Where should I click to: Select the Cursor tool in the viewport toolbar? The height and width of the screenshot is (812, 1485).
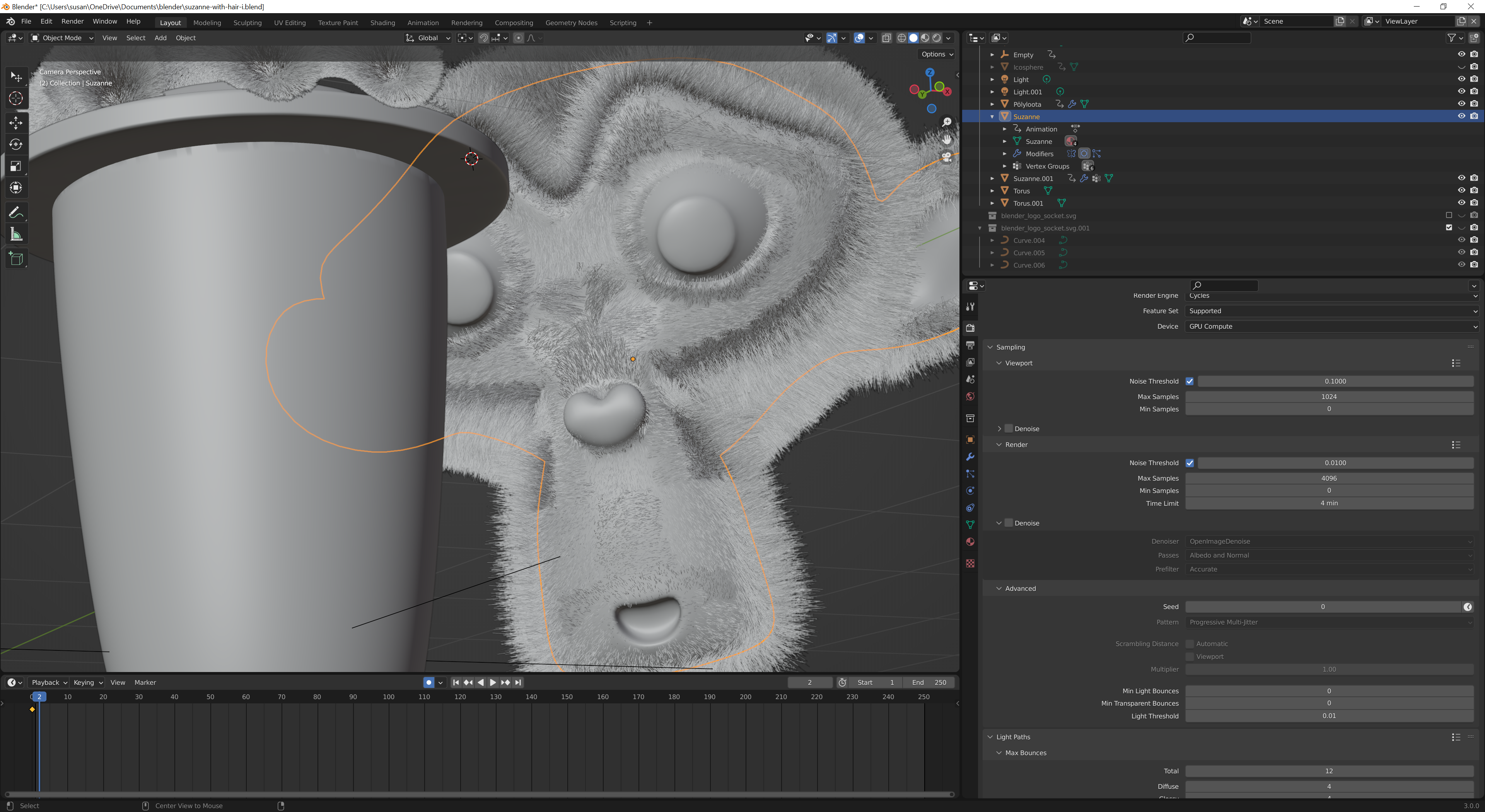coord(16,99)
